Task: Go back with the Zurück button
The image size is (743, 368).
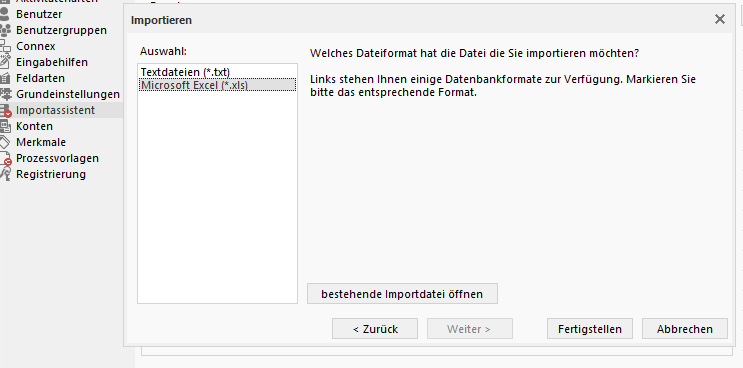Action: [375, 329]
